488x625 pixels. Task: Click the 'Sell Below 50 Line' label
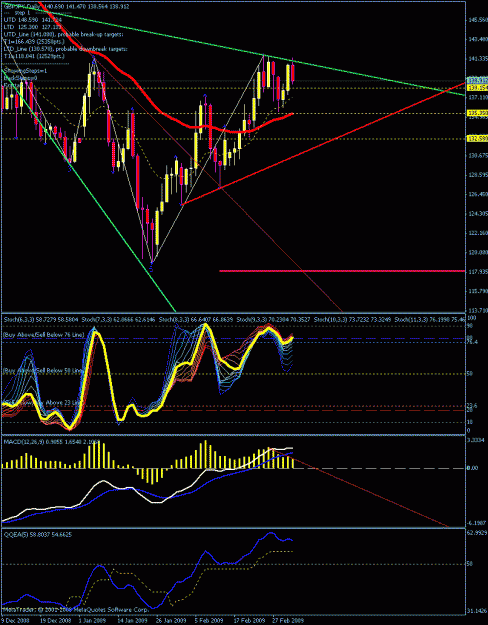[x=43, y=371]
